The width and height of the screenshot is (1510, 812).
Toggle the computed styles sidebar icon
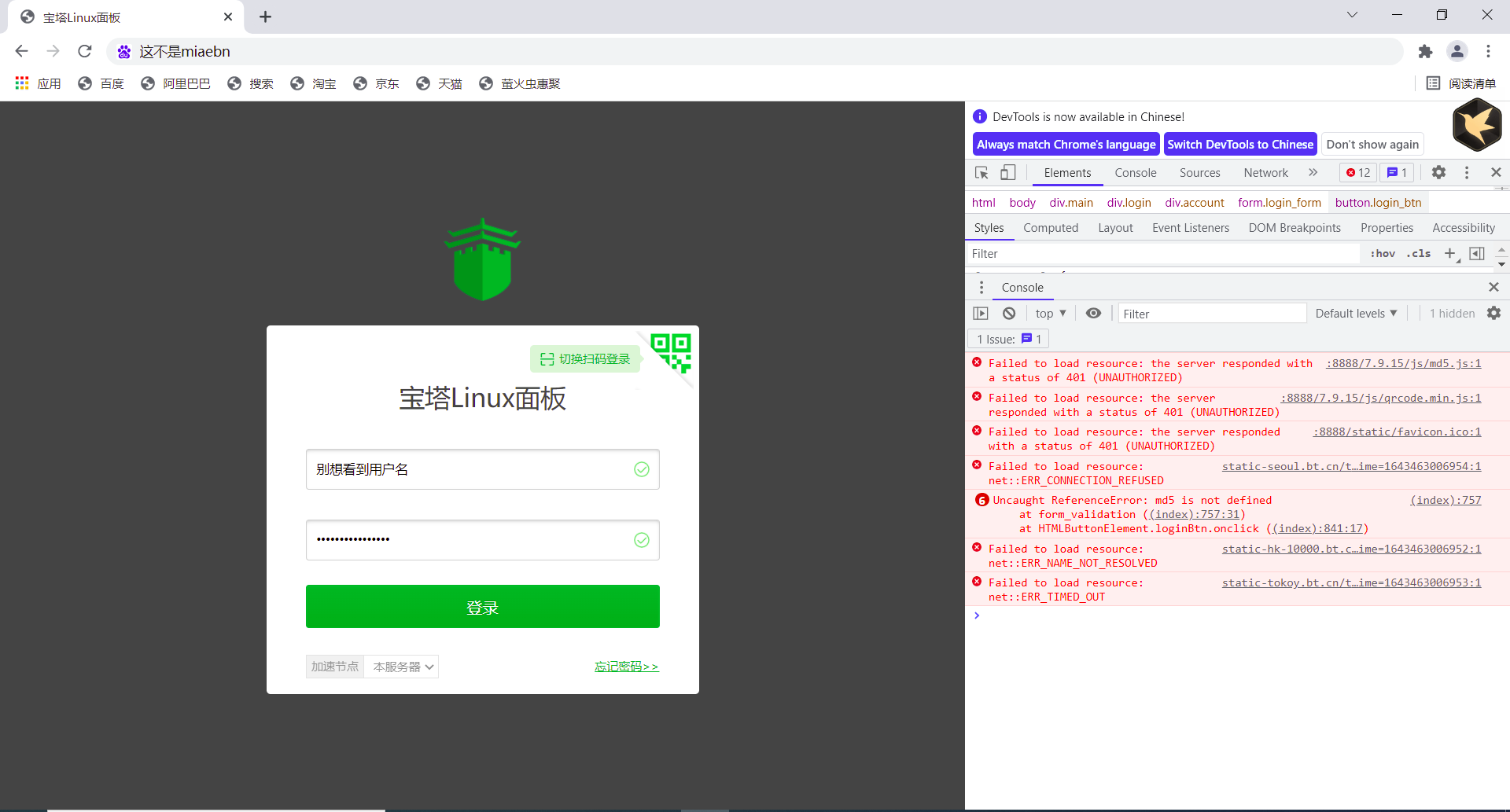[1477, 253]
